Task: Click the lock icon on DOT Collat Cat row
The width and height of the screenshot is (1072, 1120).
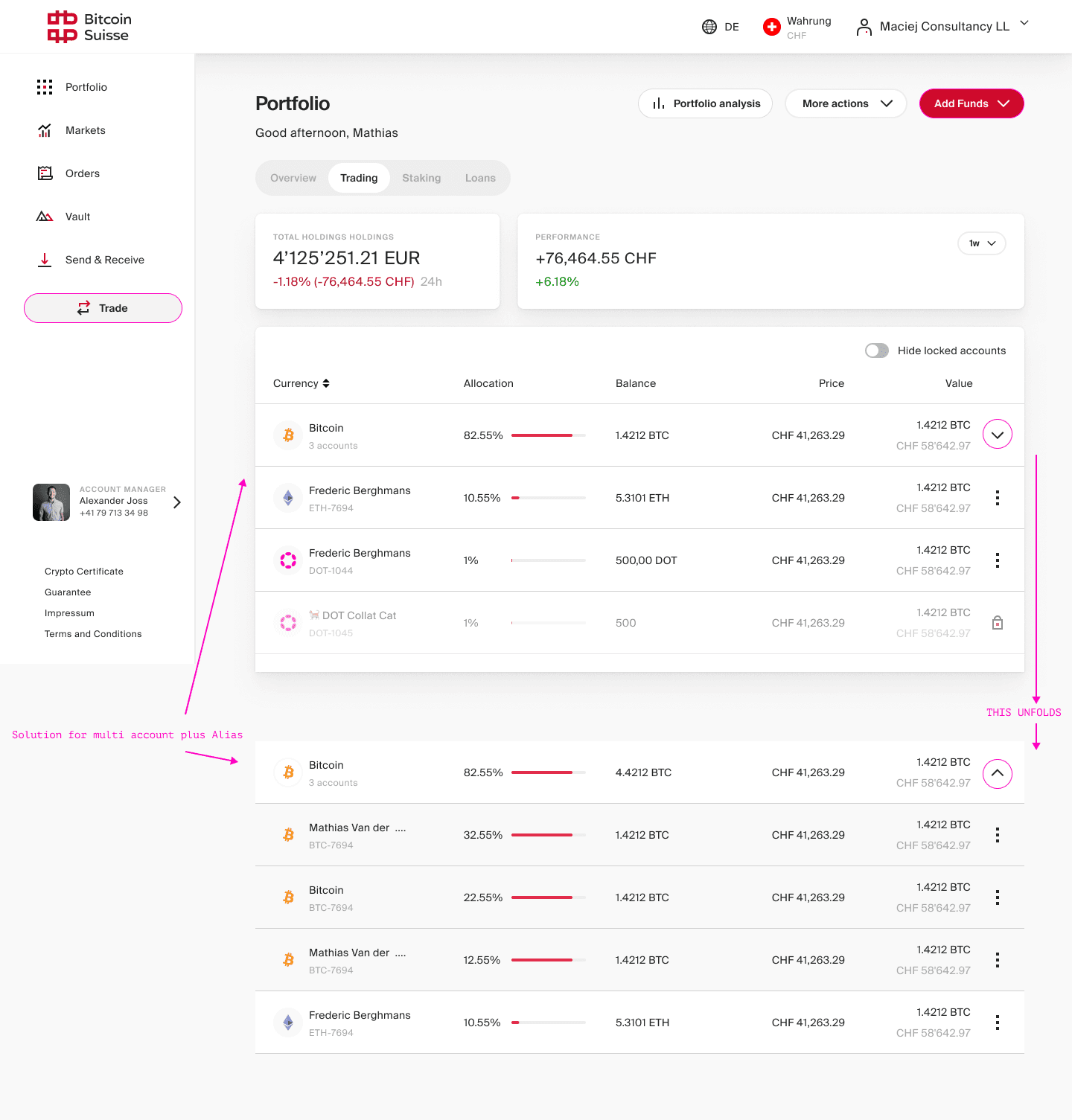Action: pyautogui.click(x=998, y=623)
